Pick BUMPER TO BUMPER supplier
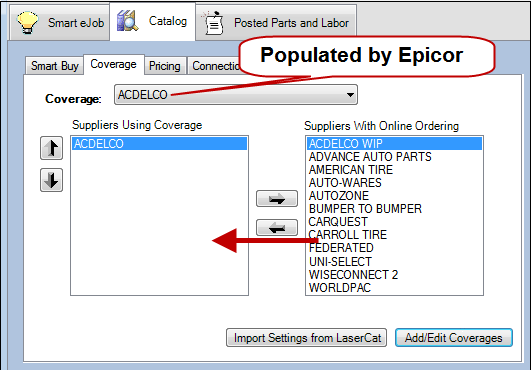531x370 pixels. (x=394, y=209)
